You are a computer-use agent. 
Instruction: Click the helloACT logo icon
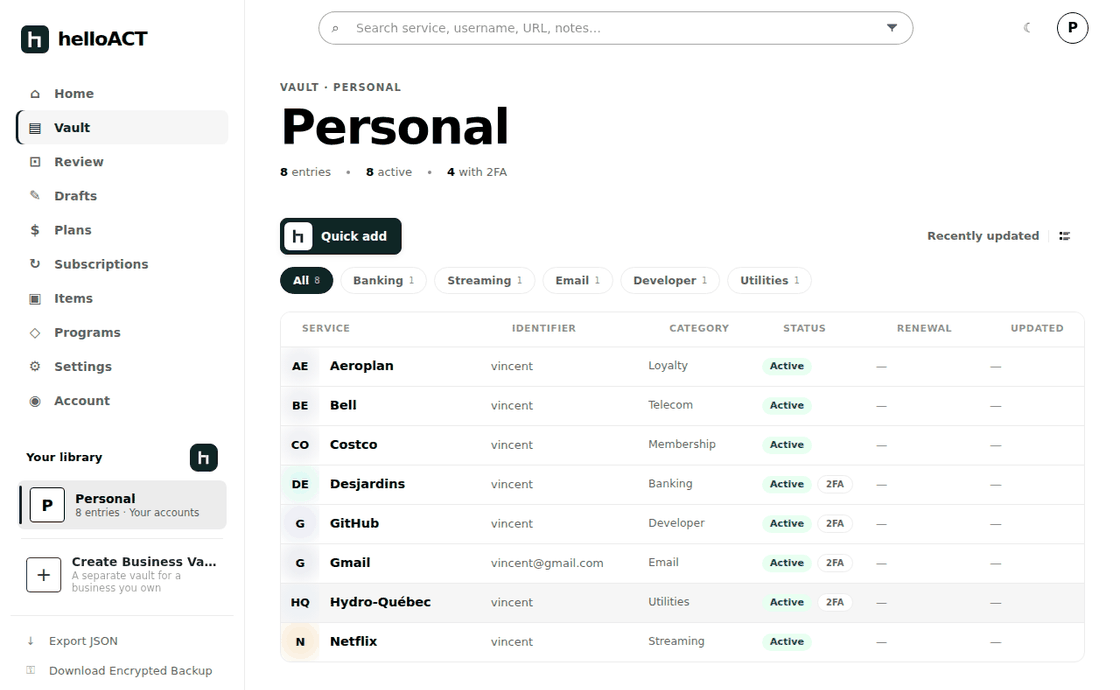[x=35, y=39]
